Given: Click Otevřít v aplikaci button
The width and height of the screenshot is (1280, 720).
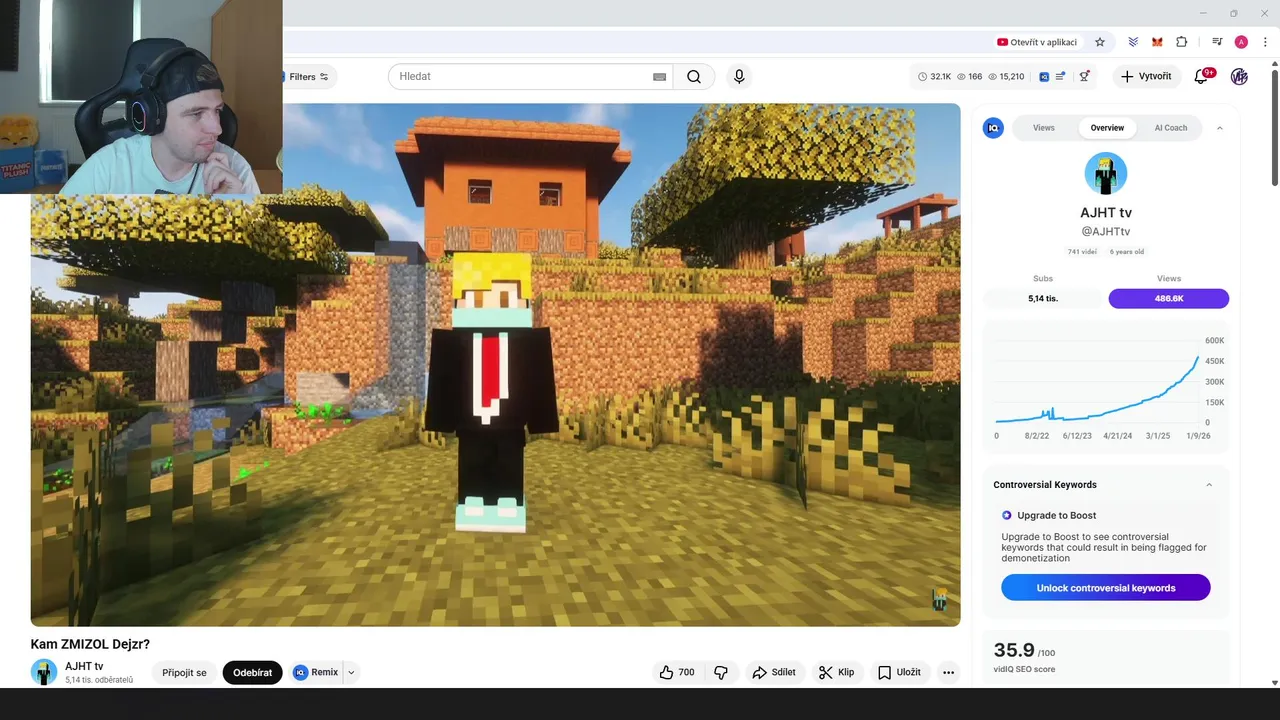Looking at the screenshot, I should (1037, 42).
